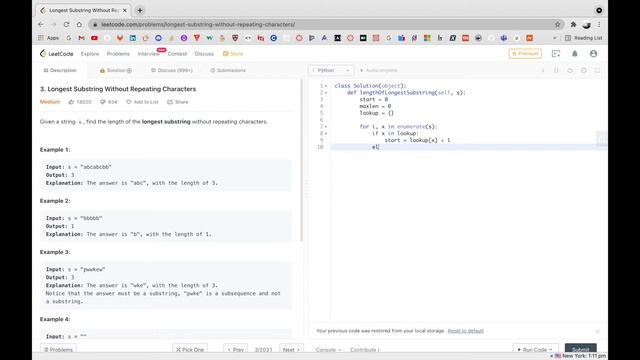This screenshot has width=640, height=360.
Task: Click the LeetCode logo
Action: coord(57,54)
